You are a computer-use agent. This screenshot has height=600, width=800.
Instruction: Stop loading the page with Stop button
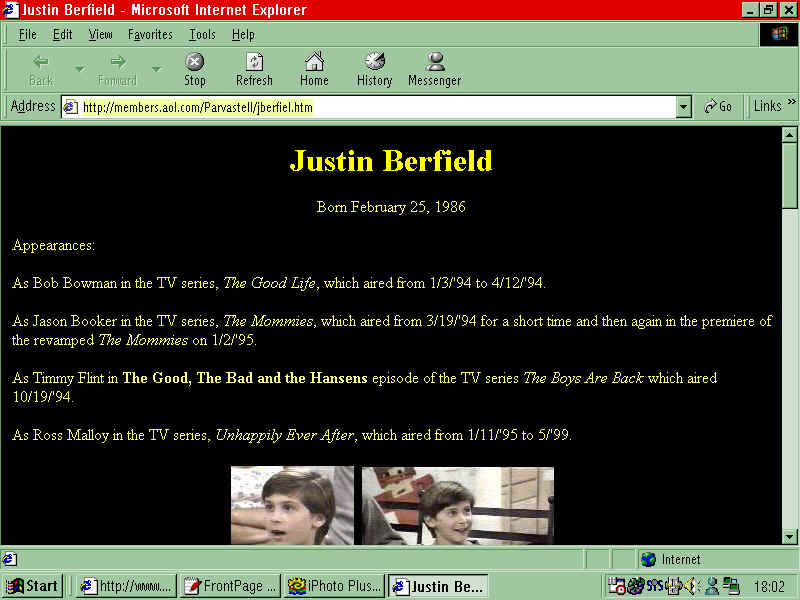194,70
